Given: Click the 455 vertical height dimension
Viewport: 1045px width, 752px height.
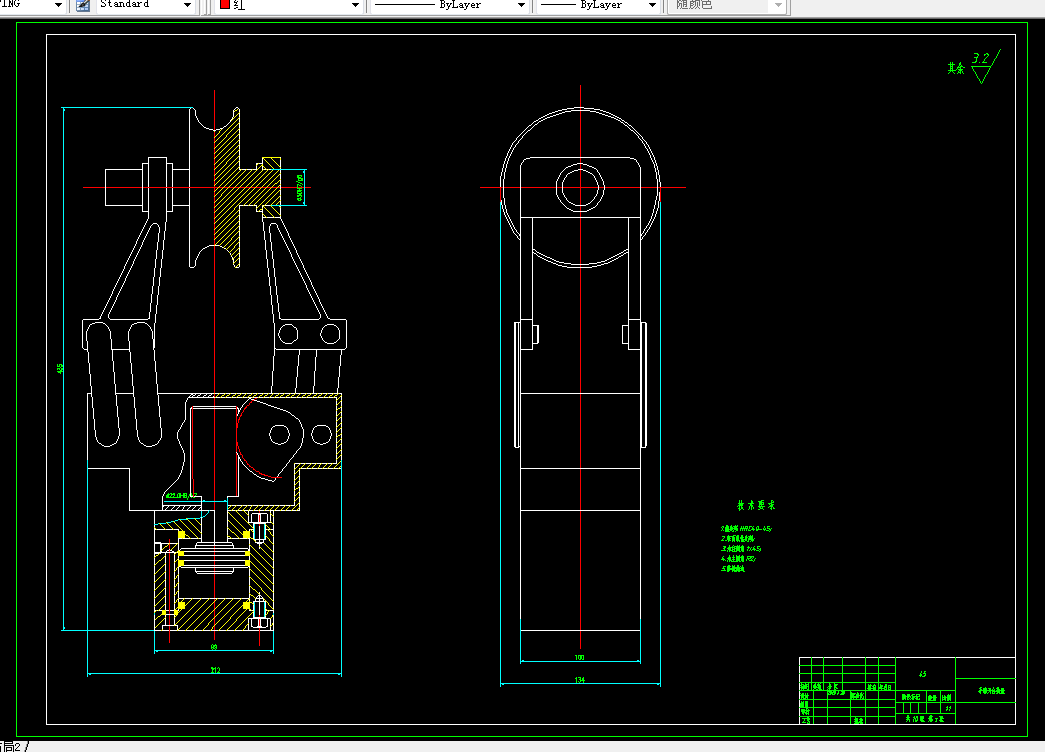Looking at the screenshot, I should (60, 368).
